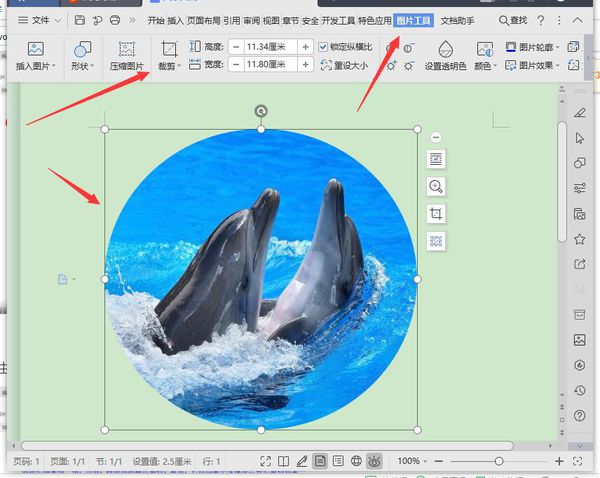Open the Picture Tools ribbon tab

click(413, 20)
